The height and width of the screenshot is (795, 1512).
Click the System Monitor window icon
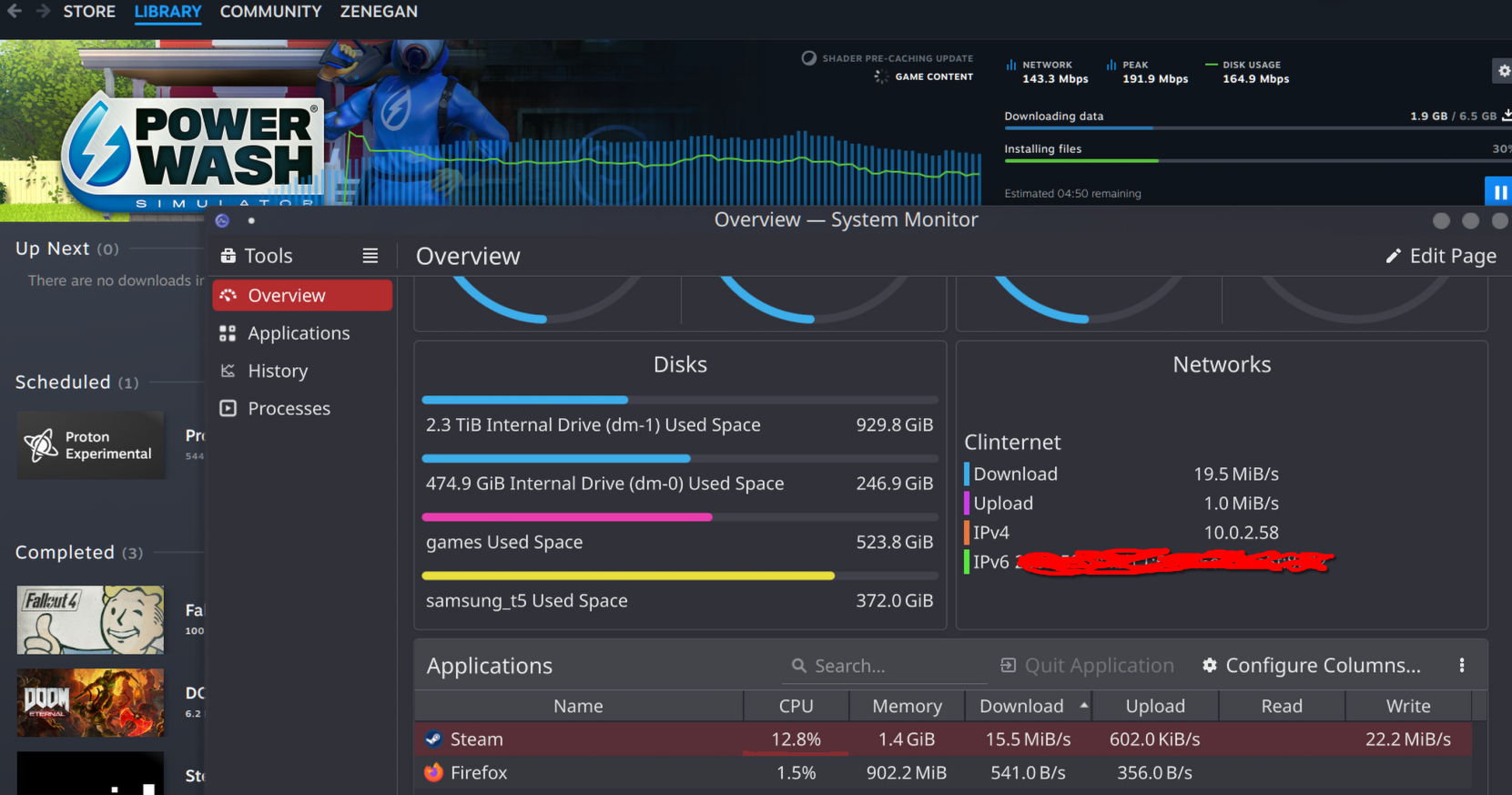[222, 220]
